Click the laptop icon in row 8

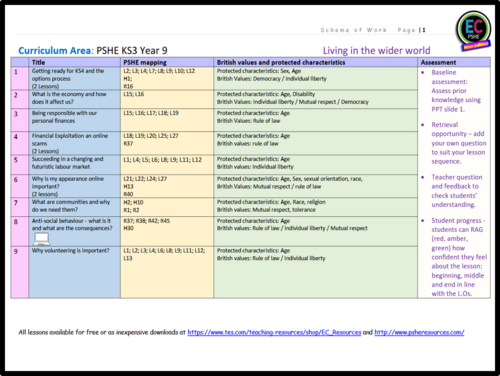[x=42, y=239]
